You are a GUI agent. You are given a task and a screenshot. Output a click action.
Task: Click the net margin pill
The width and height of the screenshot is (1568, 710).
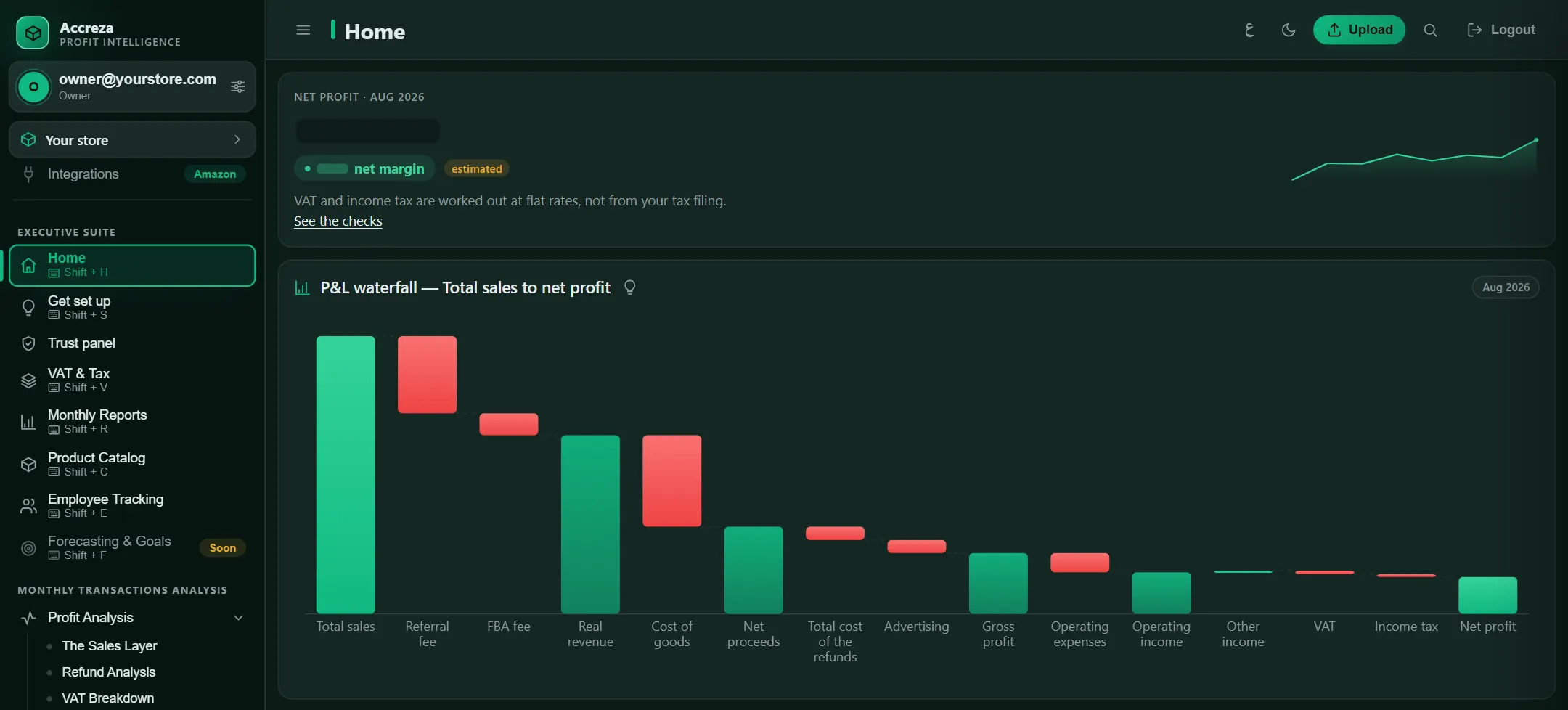(364, 168)
